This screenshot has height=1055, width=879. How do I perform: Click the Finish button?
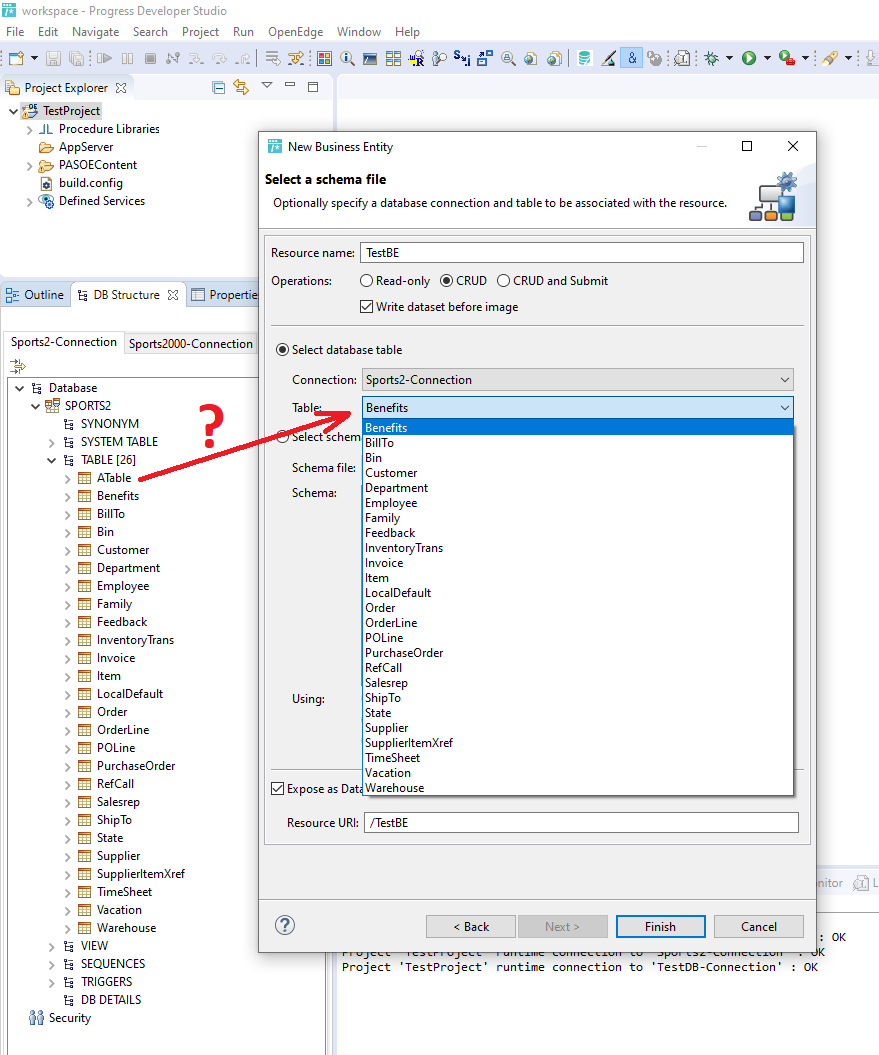coord(660,926)
